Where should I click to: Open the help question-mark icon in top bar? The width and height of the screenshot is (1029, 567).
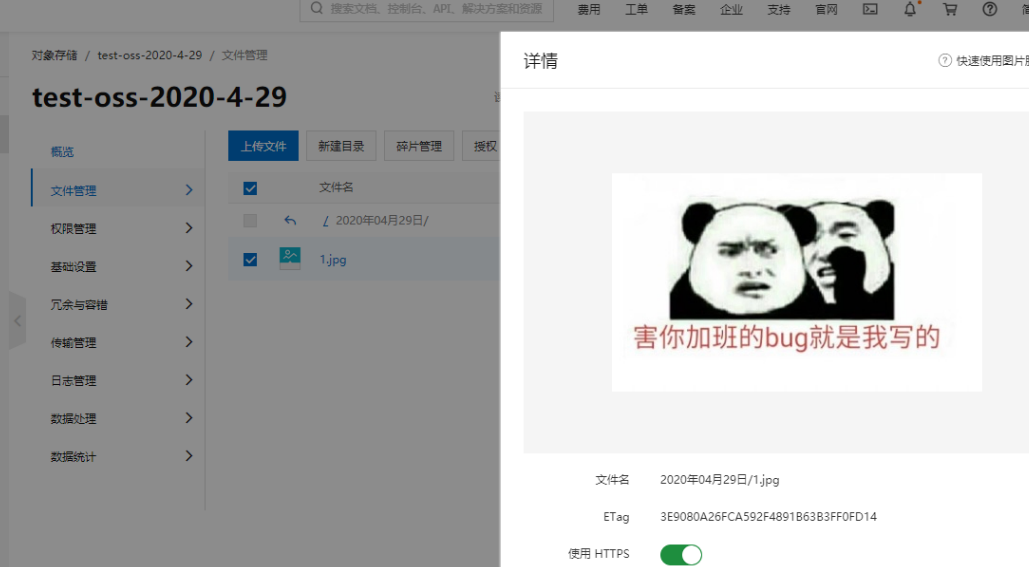[x=990, y=9]
